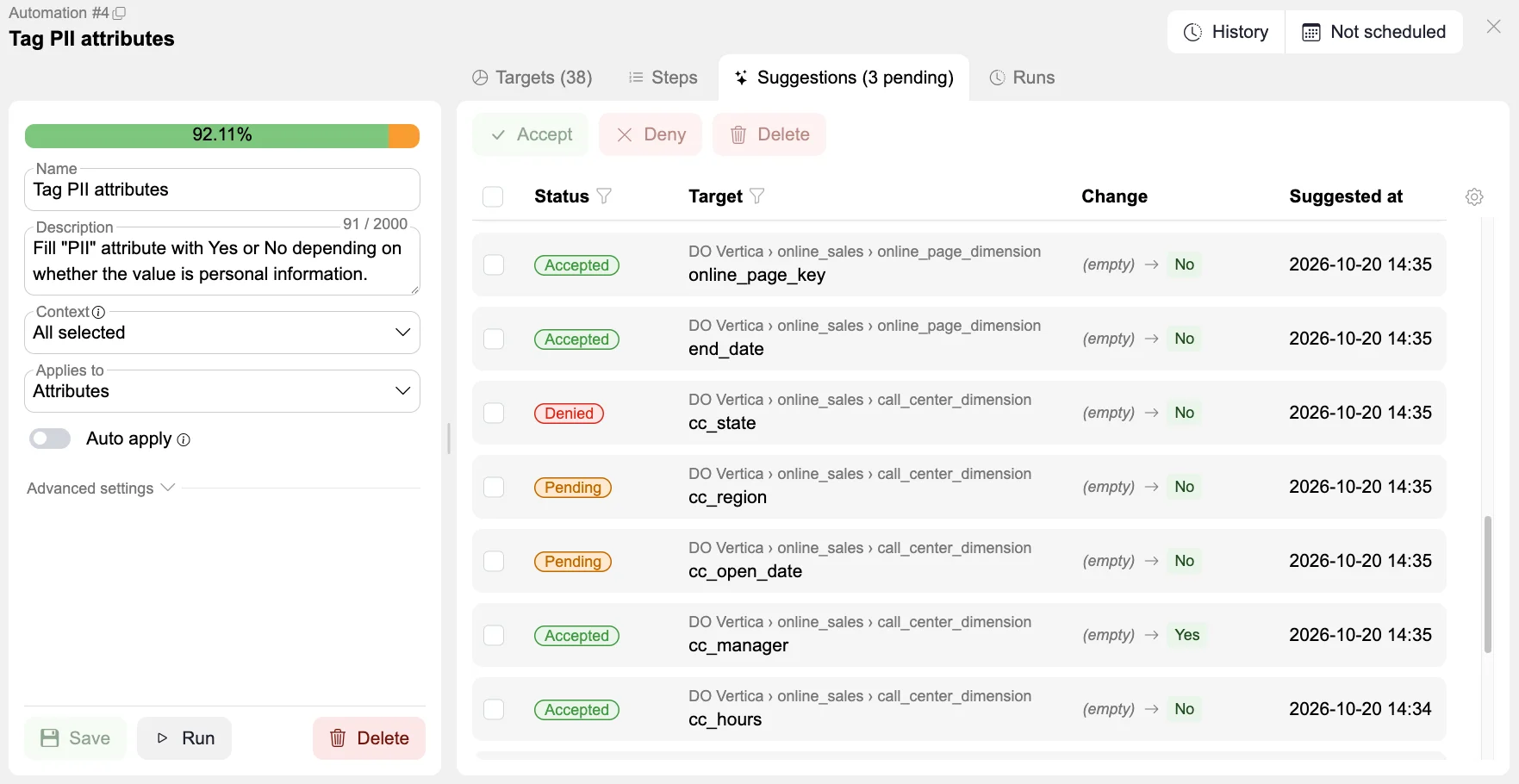Click the cc_hours target name
The height and width of the screenshot is (784, 1519).
(x=725, y=719)
